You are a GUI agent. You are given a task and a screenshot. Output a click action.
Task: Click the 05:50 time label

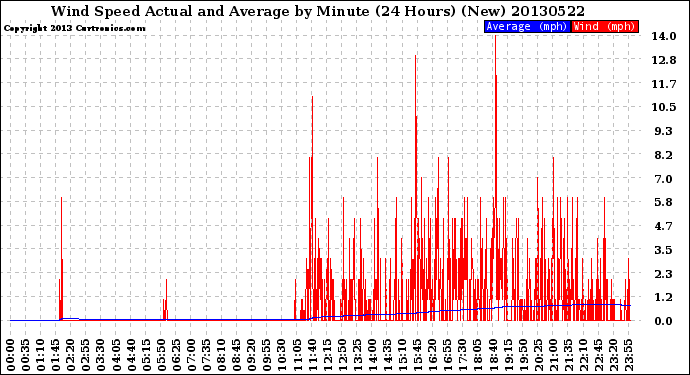click(161, 355)
